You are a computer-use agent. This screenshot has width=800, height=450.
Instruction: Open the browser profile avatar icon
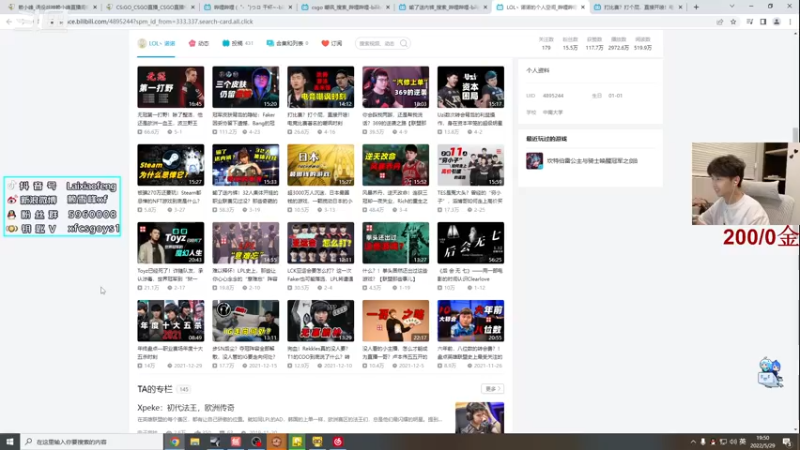[x=777, y=22]
